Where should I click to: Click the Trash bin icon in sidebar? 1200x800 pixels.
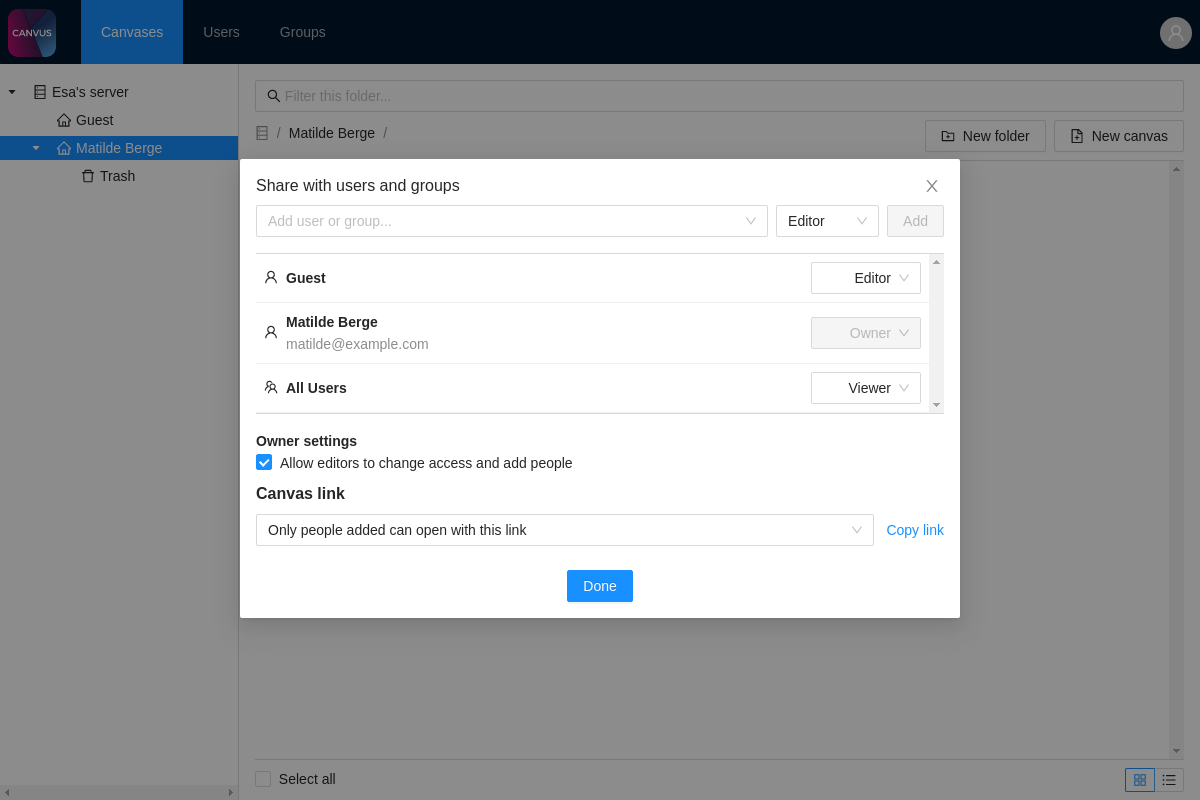[x=88, y=176]
